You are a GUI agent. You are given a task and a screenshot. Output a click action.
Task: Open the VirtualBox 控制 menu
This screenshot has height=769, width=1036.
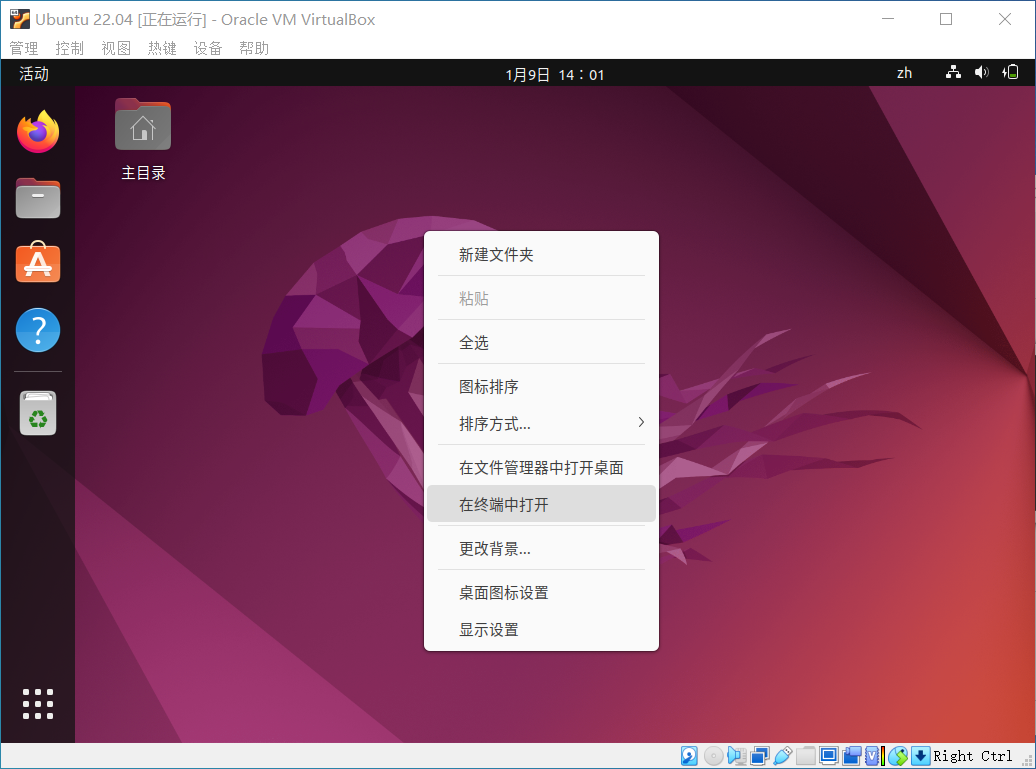69,48
